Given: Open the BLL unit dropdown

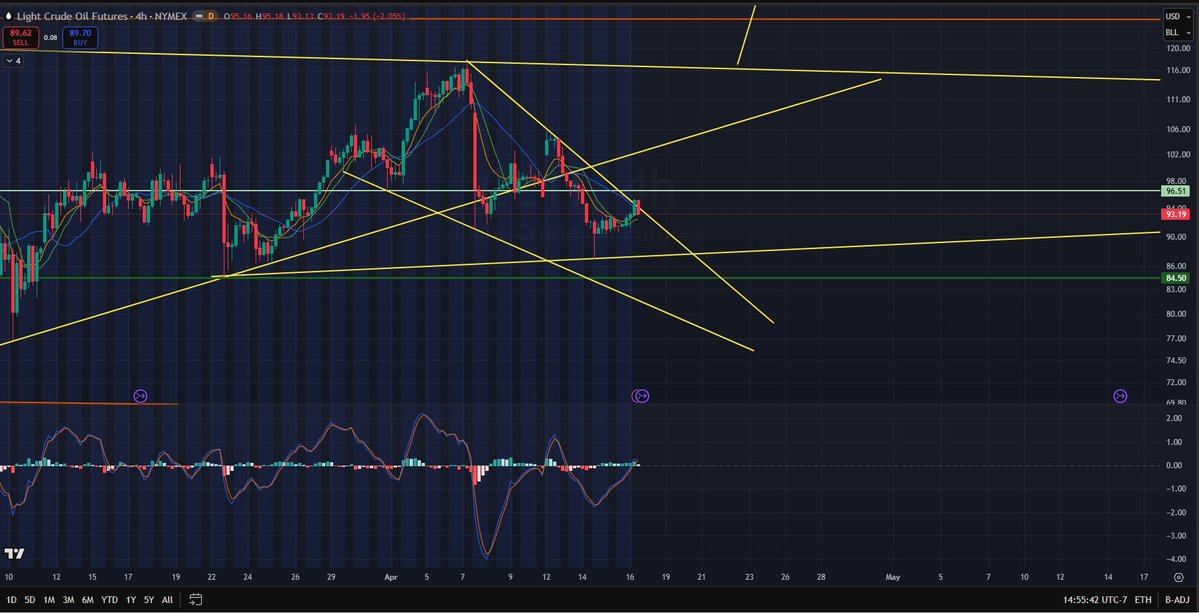Looking at the screenshot, I should pyautogui.click(x=1174, y=32).
